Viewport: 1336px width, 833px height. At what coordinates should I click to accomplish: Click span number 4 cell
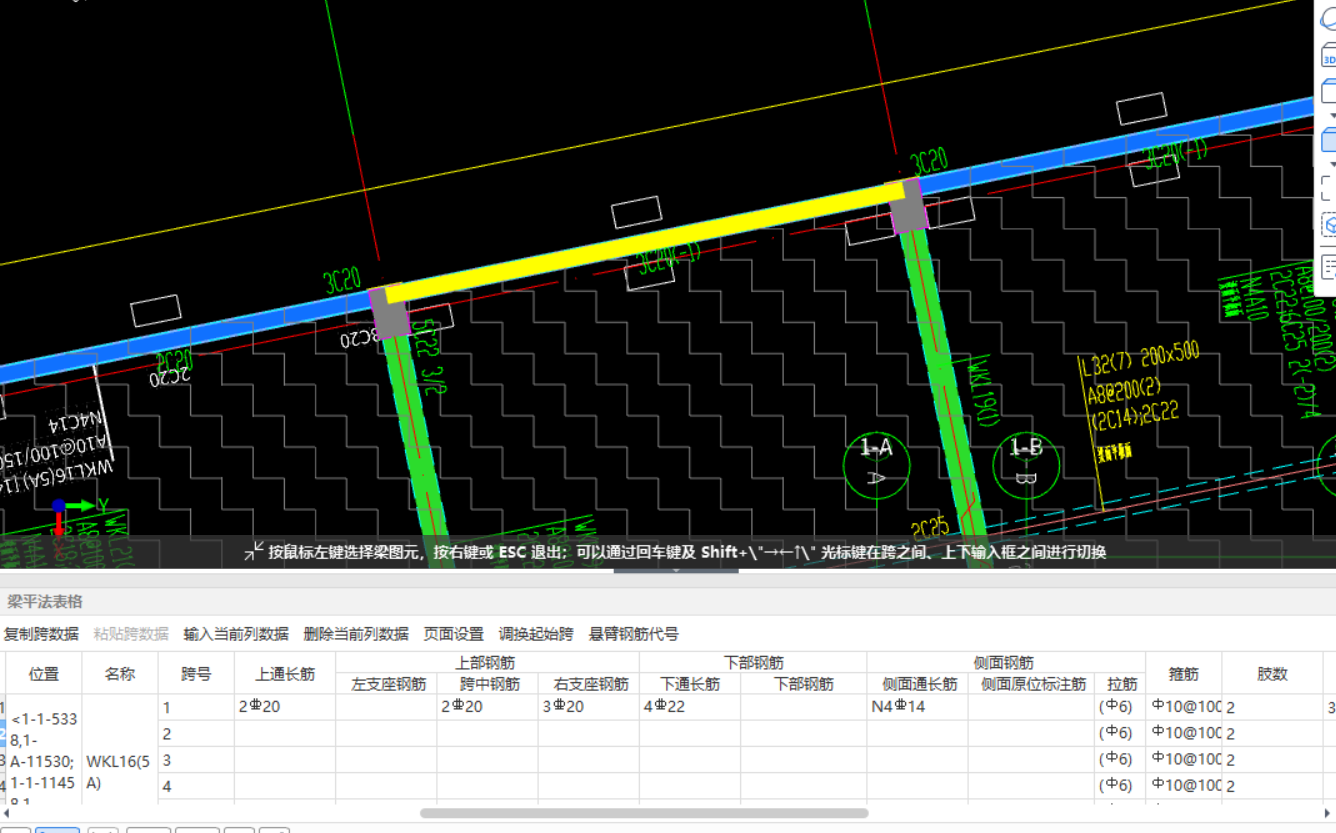pos(196,785)
